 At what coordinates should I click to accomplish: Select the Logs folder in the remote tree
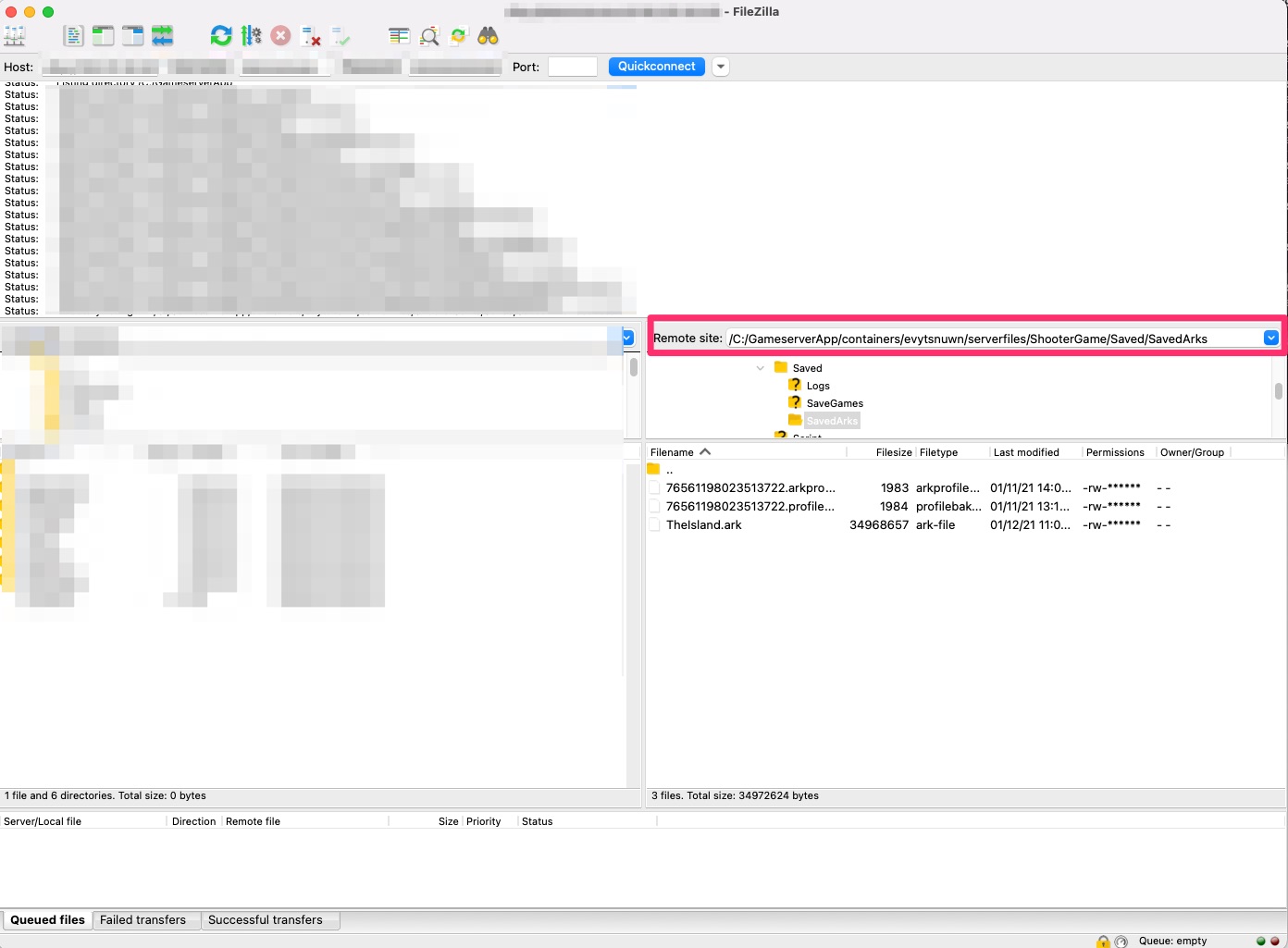(818, 386)
